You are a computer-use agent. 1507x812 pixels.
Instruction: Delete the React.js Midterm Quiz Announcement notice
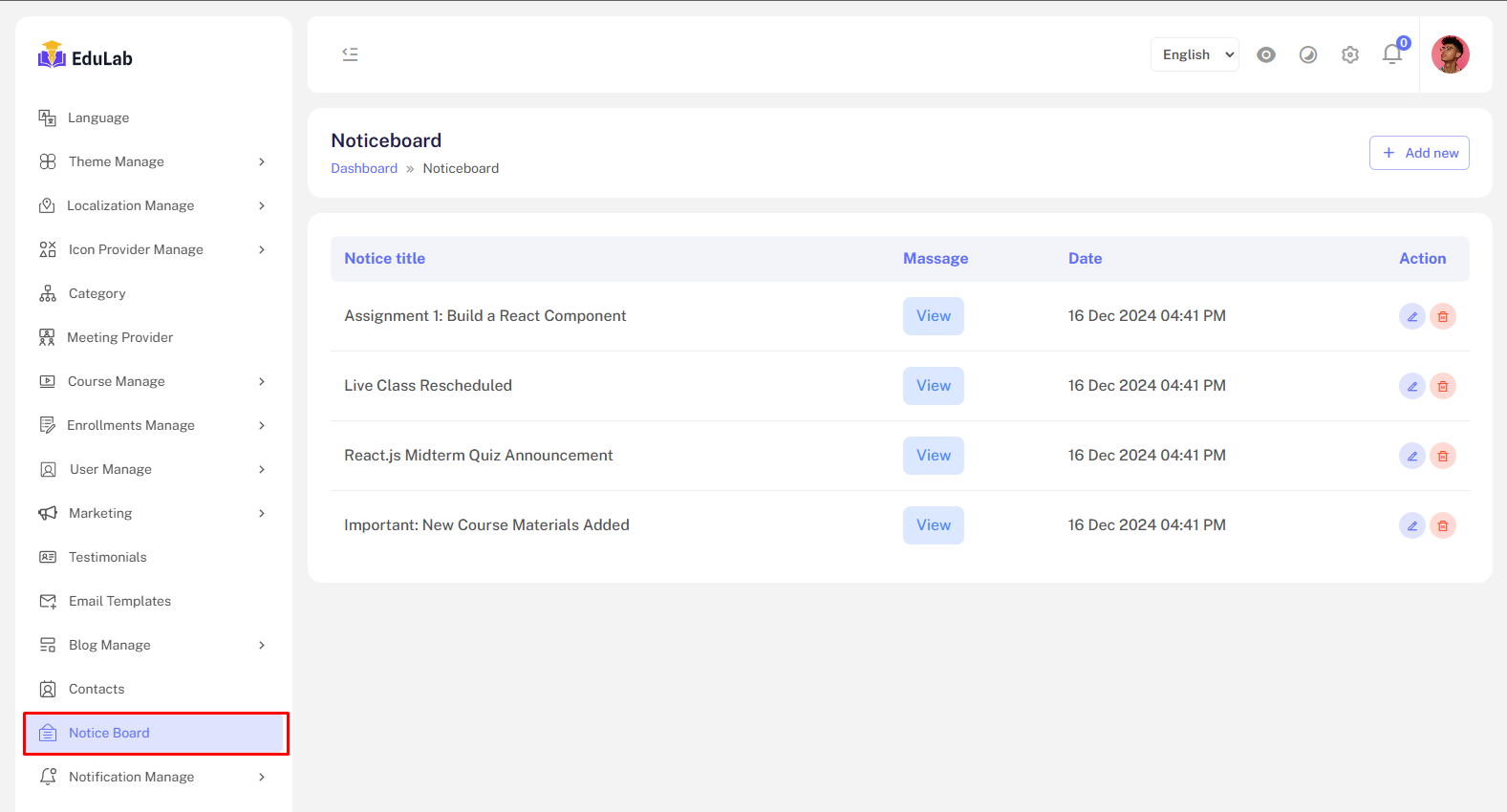1442,456
